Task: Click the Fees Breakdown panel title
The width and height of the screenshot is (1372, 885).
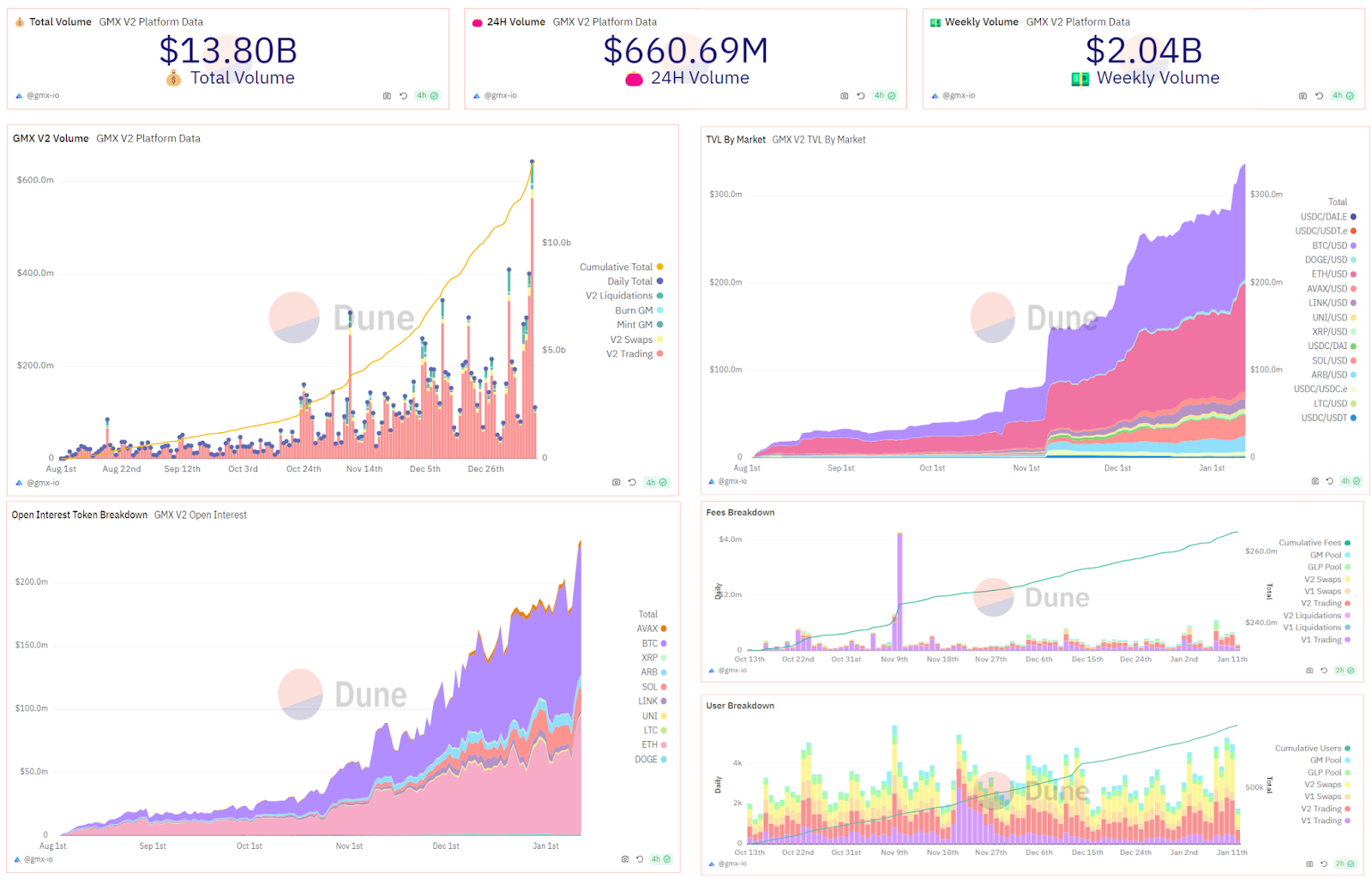Action: pos(740,513)
